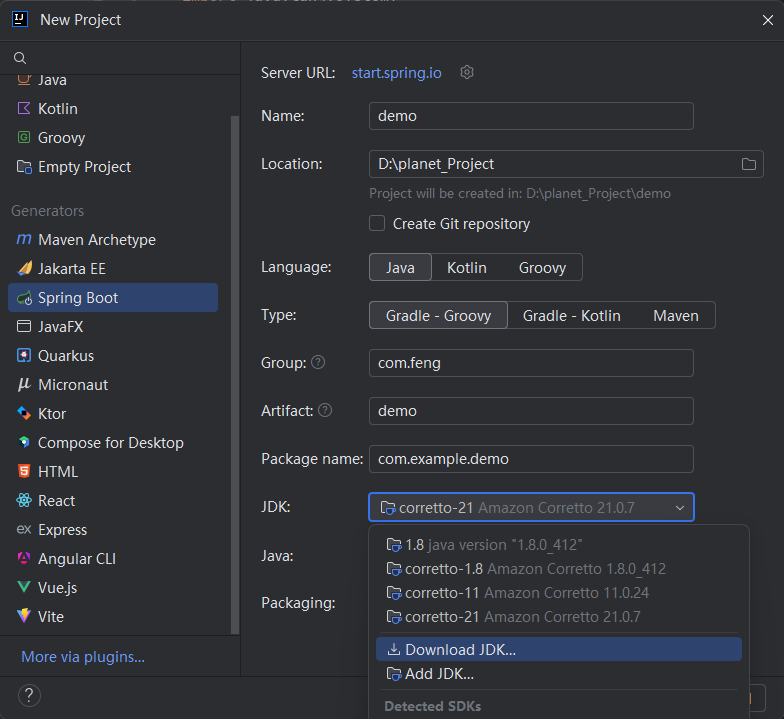Screen dimensions: 784x719
Task: Choose Gradle - Groovy build type
Action: click(438, 316)
